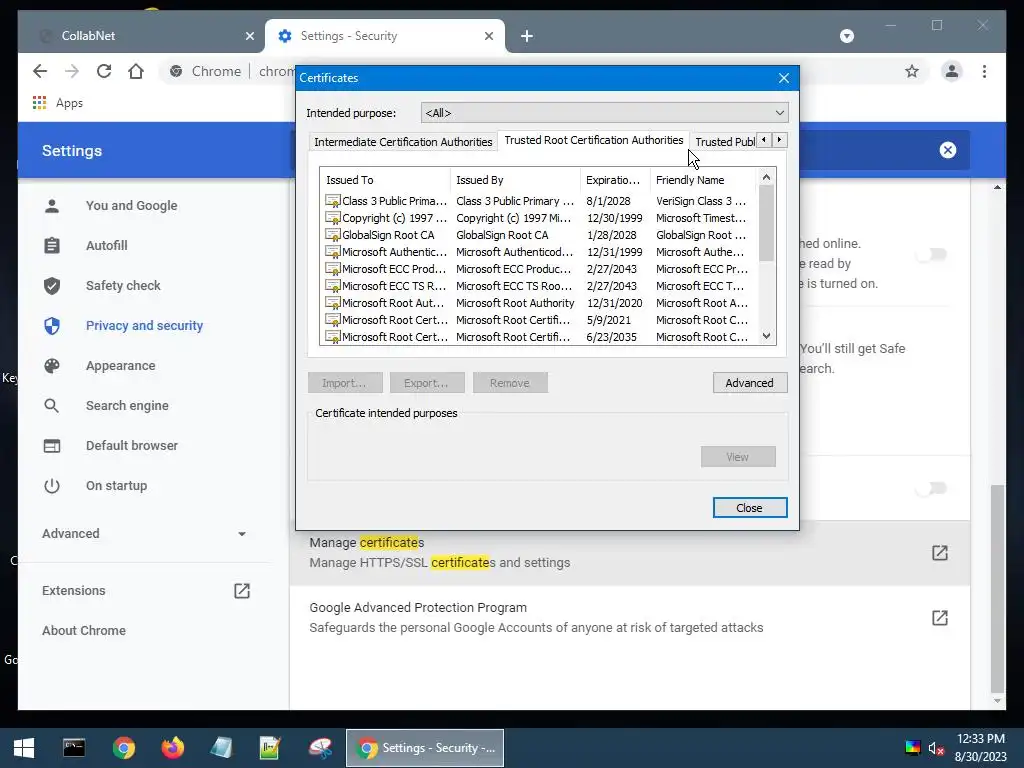Screen dimensions: 1024x768
Task: Open Advanced Protection Program external link icon
Action: pyautogui.click(x=939, y=617)
